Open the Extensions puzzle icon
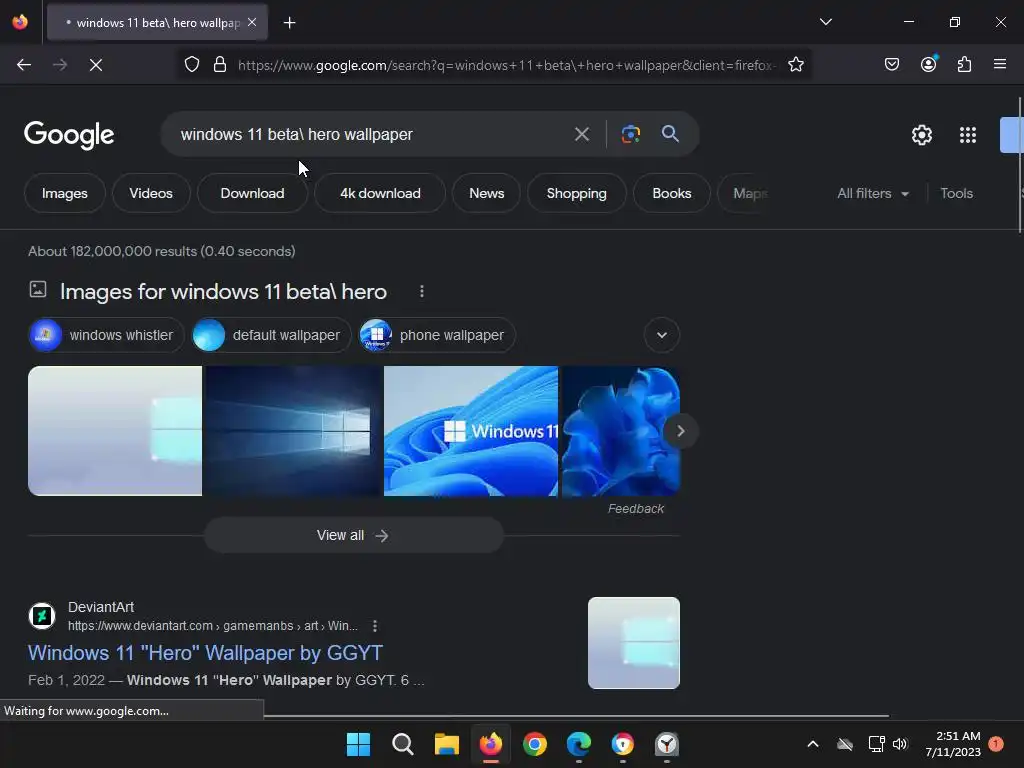The height and width of the screenshot is (768, 1024). pos(965,64)
